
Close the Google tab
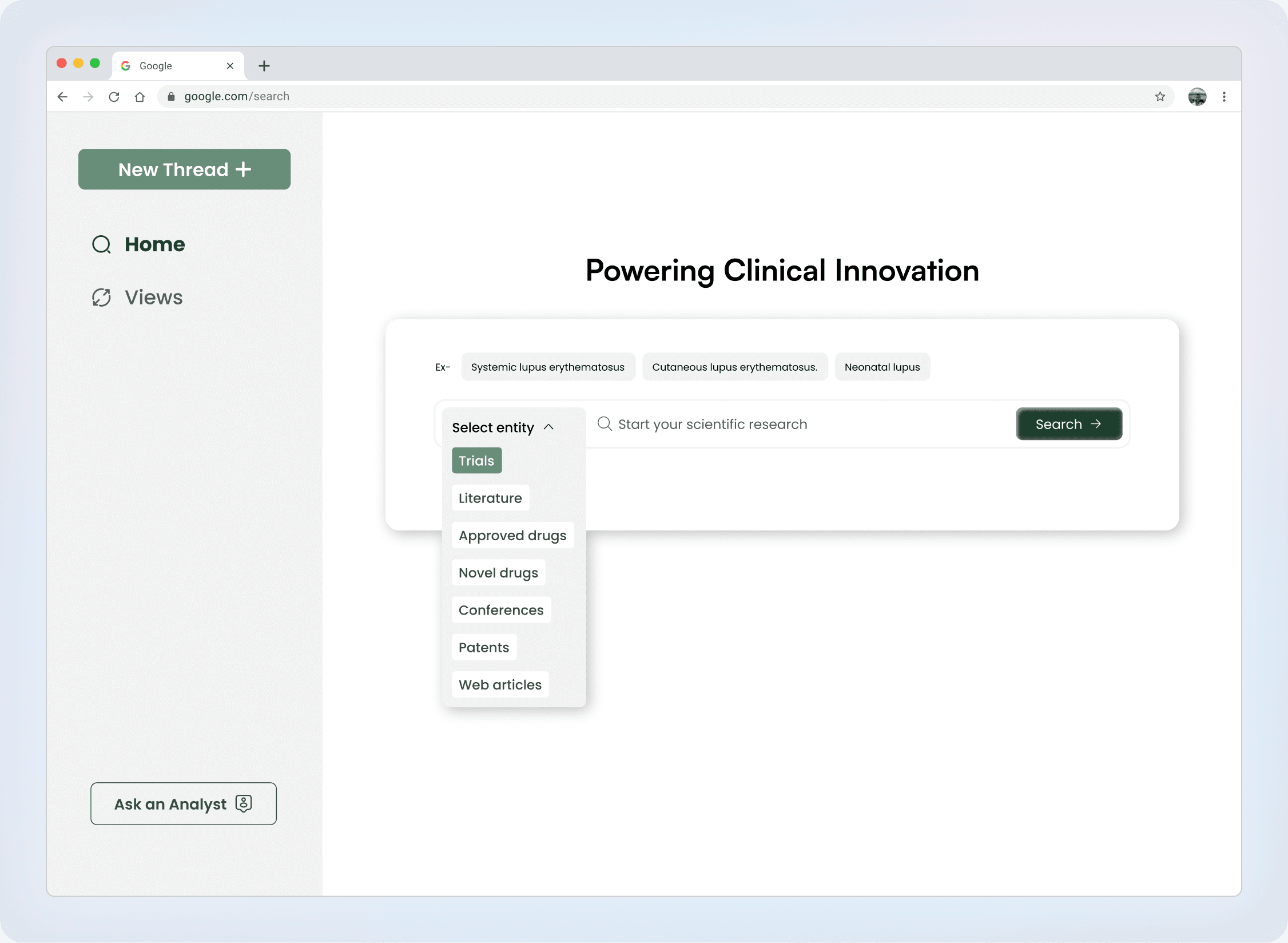click(230, 66)
